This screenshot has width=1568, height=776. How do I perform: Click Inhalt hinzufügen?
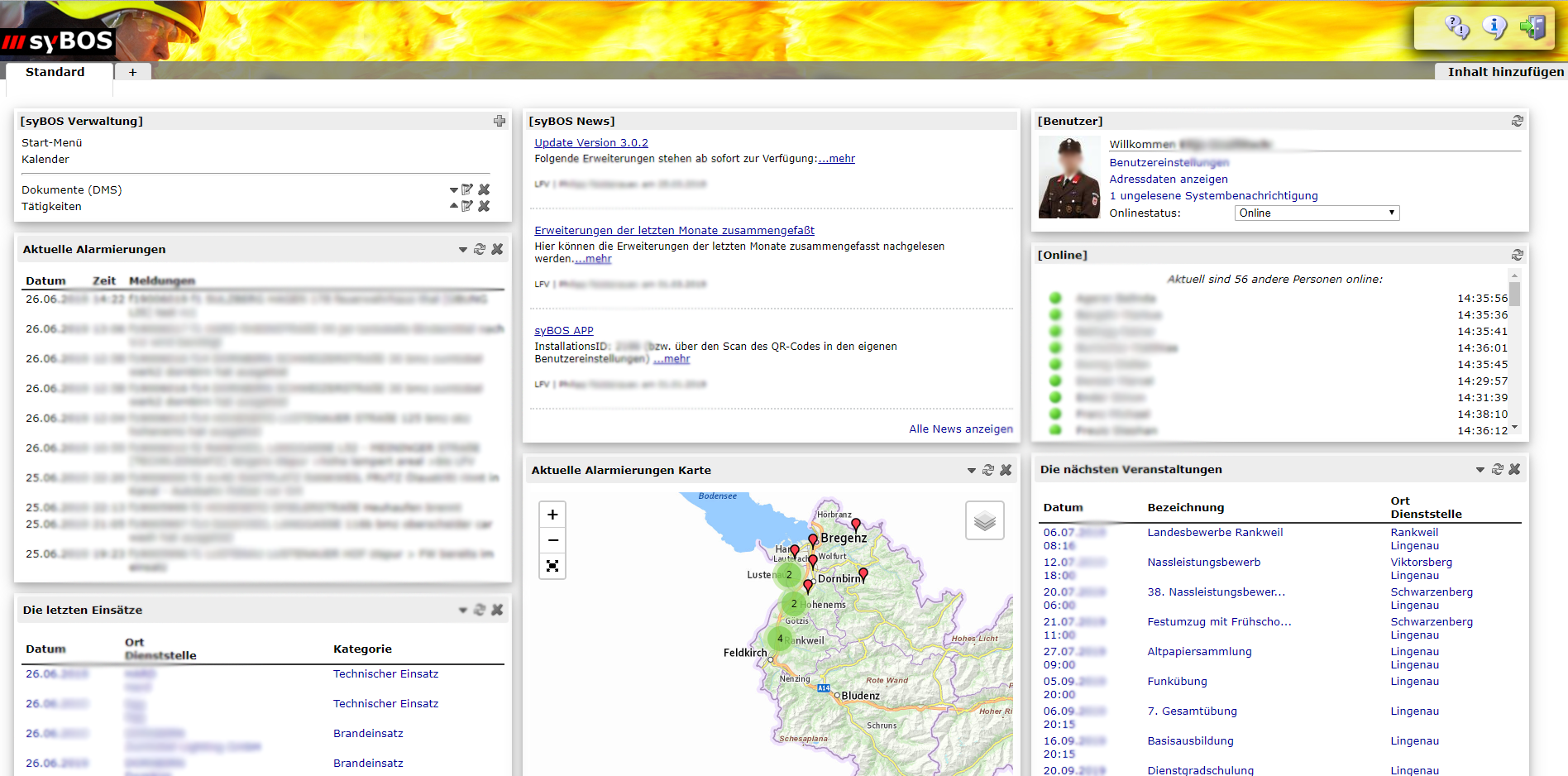tap(1506, 72)
